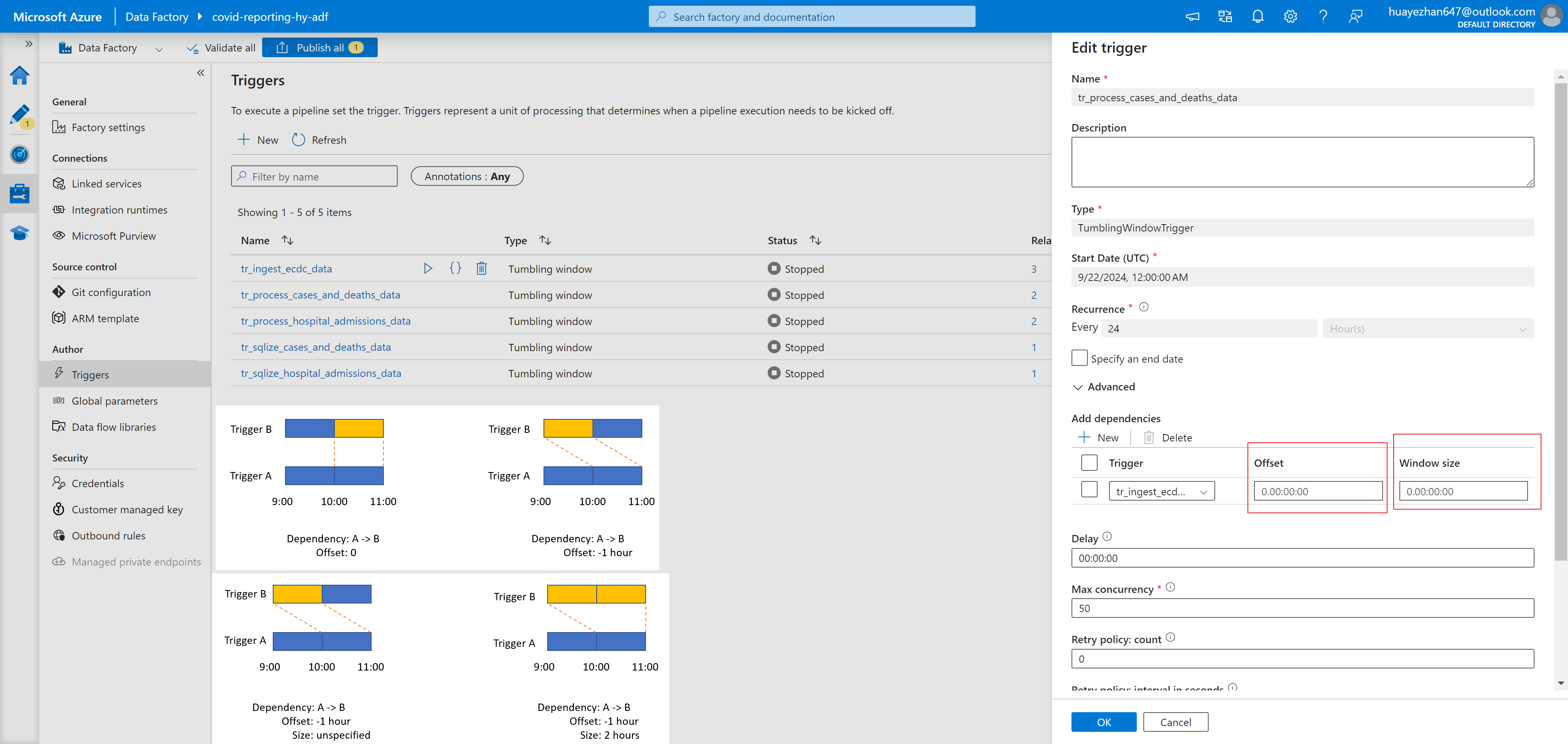Screen dimensions: 1568x744
Task: Activate tr_ingest_ecdc_data with play icon
Action: pyautogui.click(x=428, y=269)
